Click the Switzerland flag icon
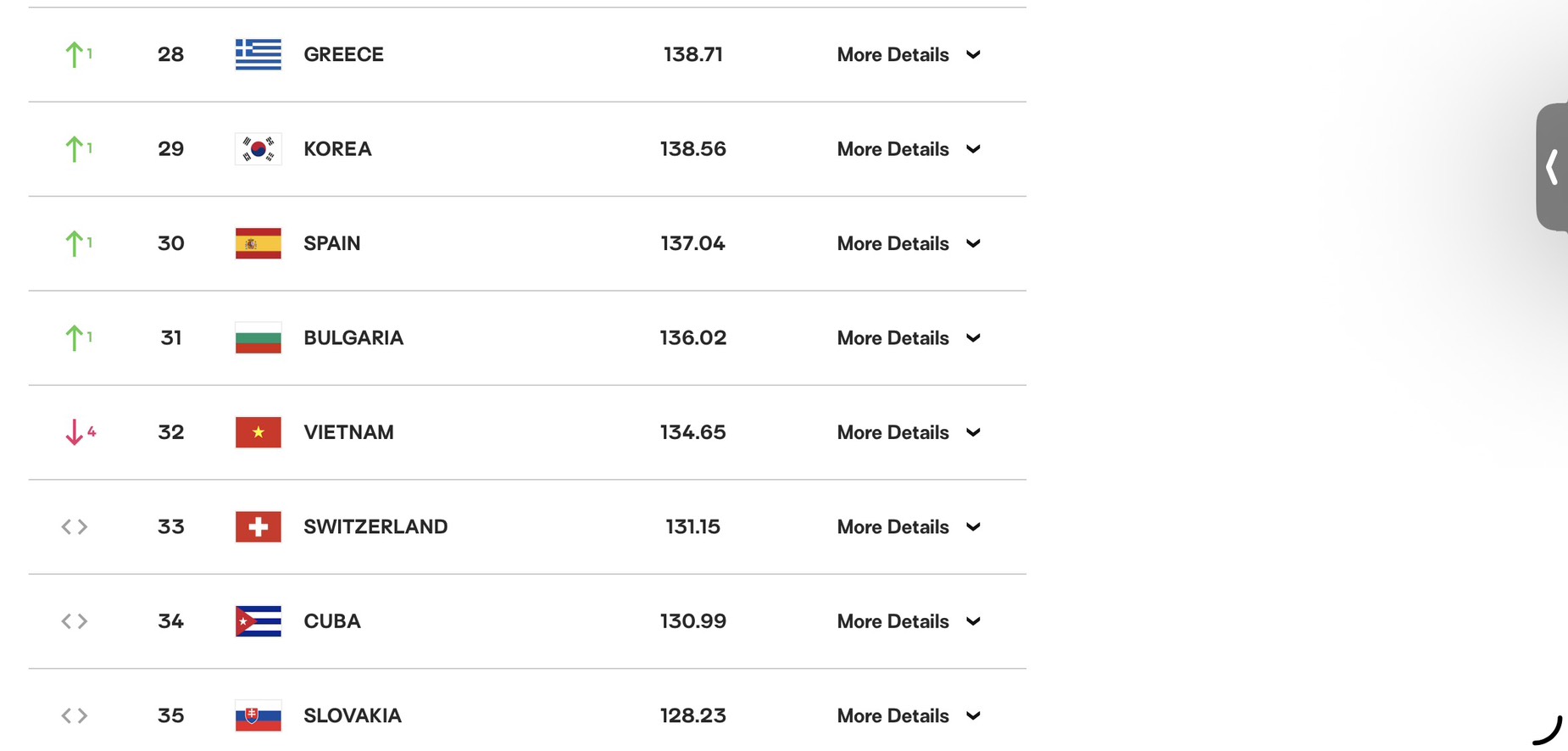Screen dimensions: 1568x751 click(x=258, y=527)
